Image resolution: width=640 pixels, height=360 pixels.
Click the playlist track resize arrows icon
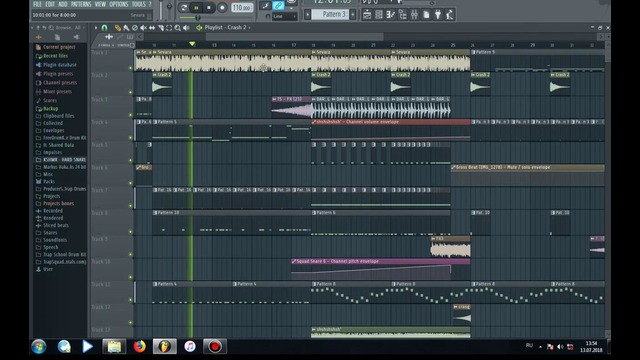(109, 37)
